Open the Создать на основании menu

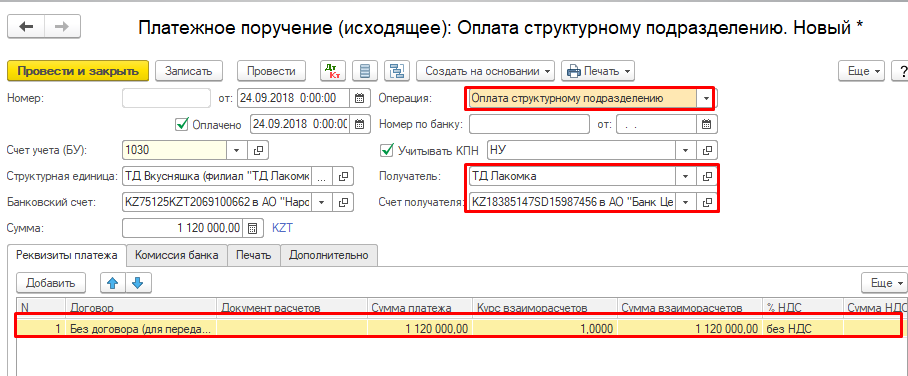coord(485,71)
